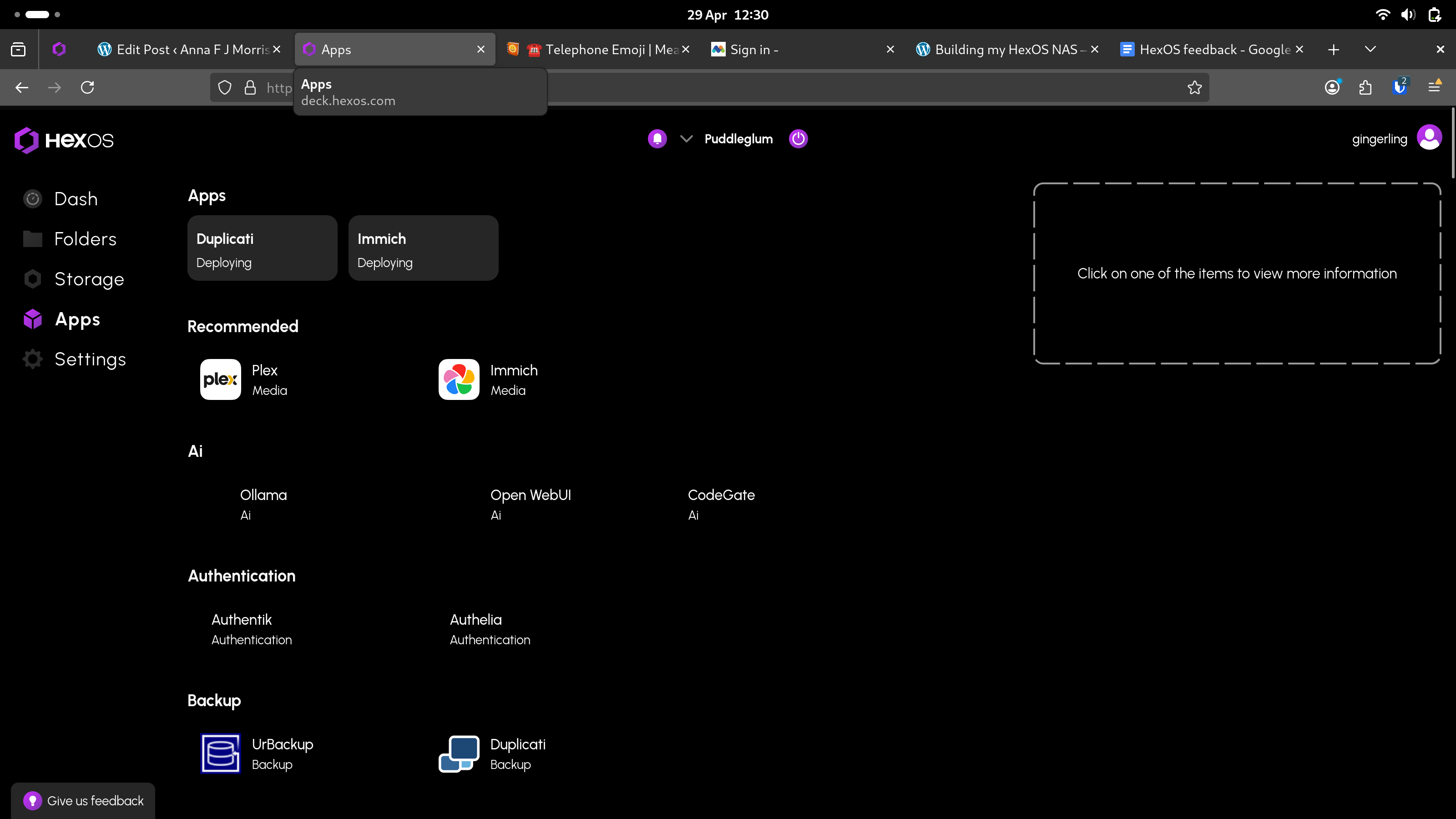Viewport: 1456px width, 819px height.
Task: Close the Apps browser tab
Action: (x=480, y=50)
